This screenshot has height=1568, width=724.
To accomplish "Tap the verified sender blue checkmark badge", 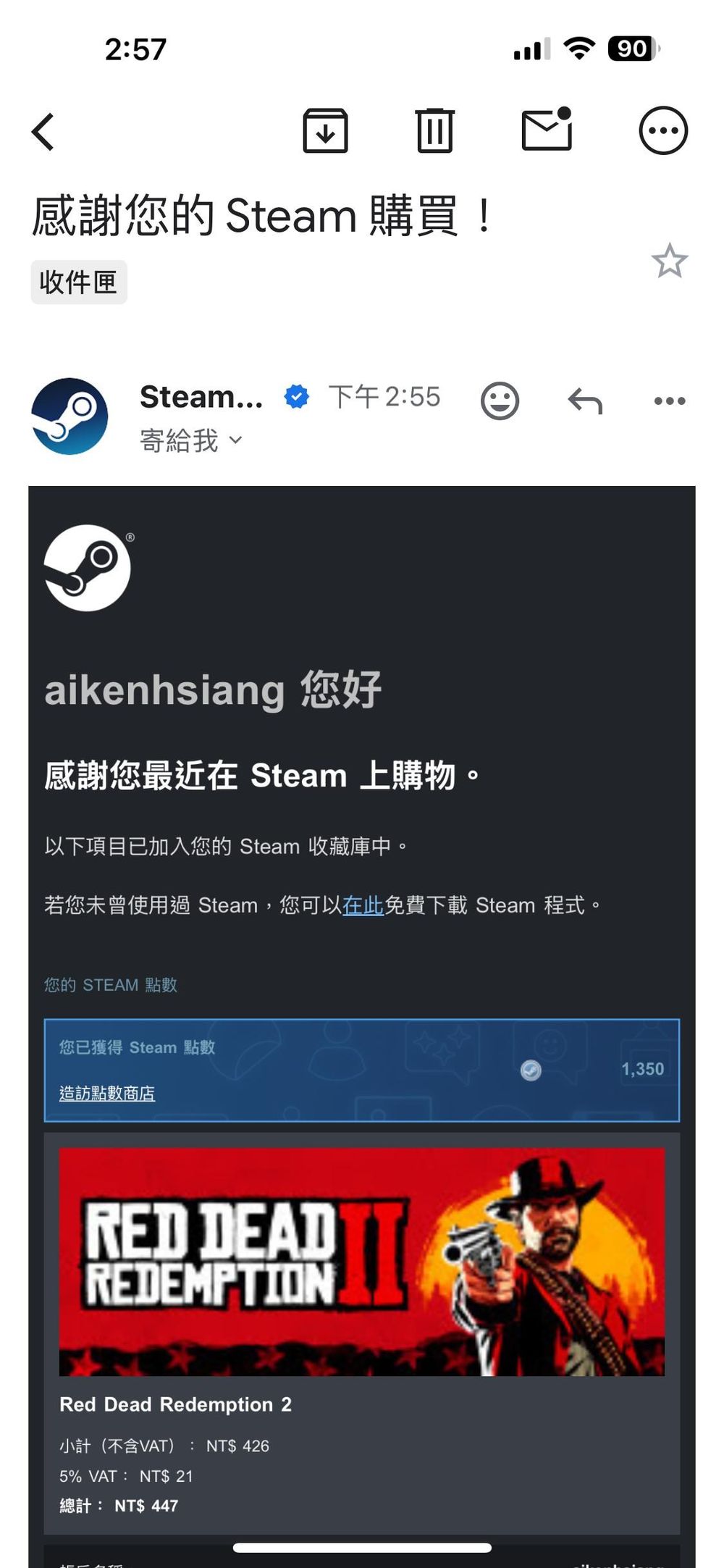I will pos(297,397).
